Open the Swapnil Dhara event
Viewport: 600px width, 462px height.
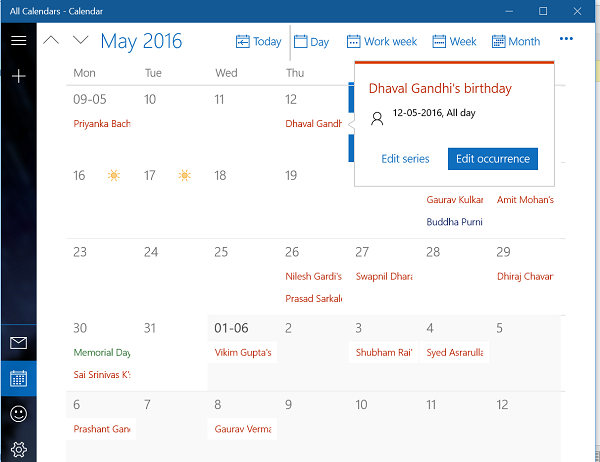(384, 276)
